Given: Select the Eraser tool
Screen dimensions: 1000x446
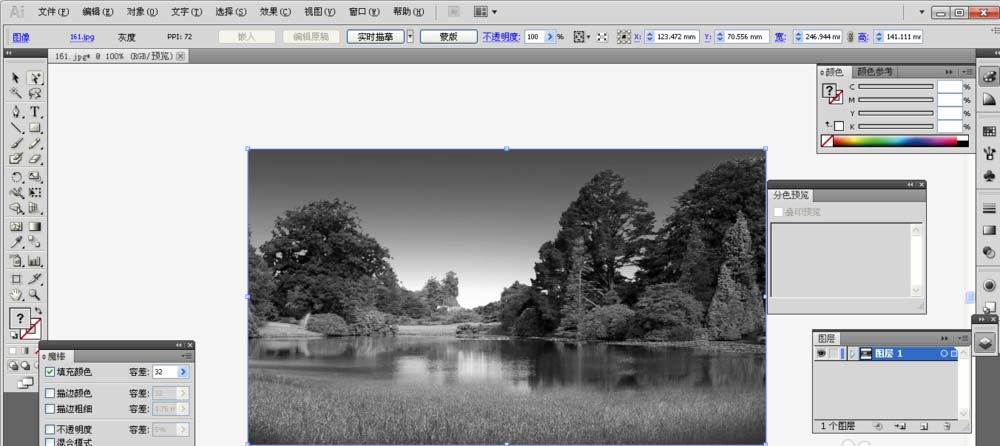Looking at the screenshot, I should click(x=35, y=159).
